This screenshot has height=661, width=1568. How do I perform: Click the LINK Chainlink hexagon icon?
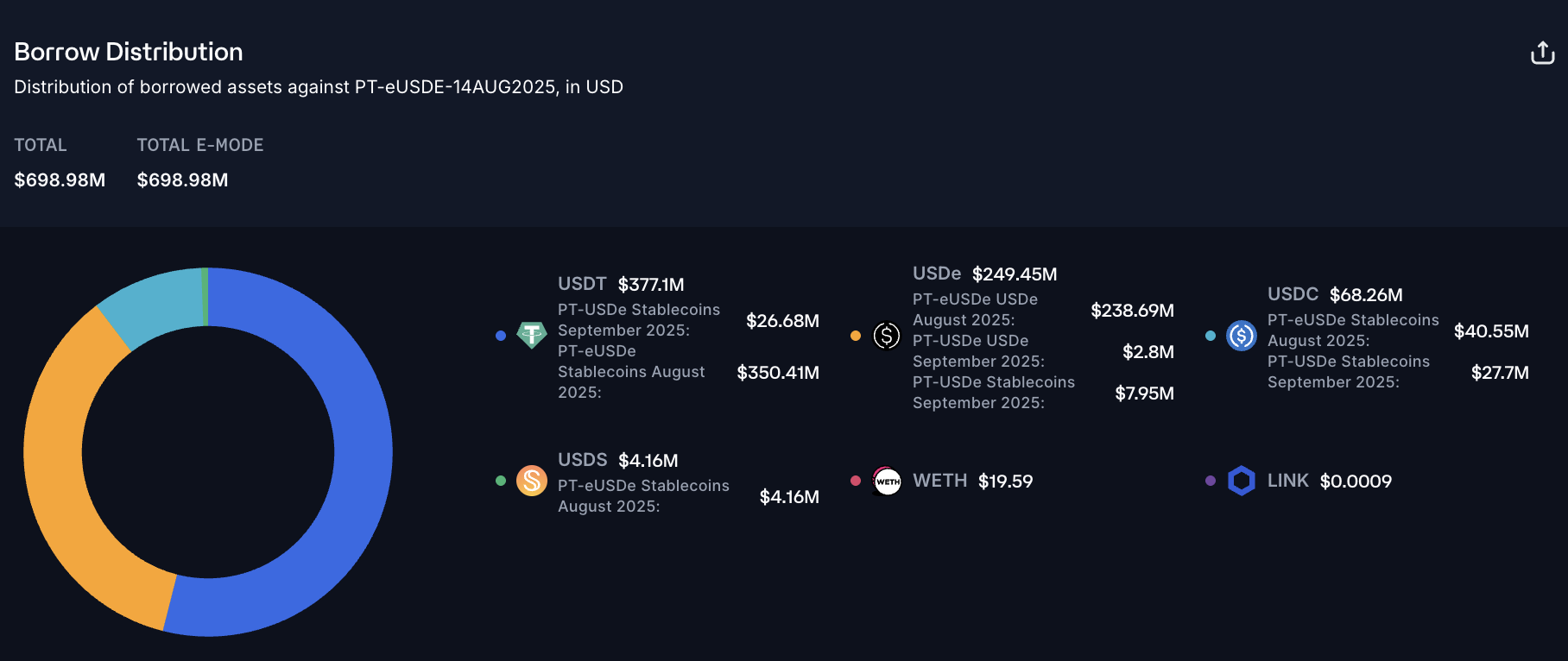tap(1242, 481)
